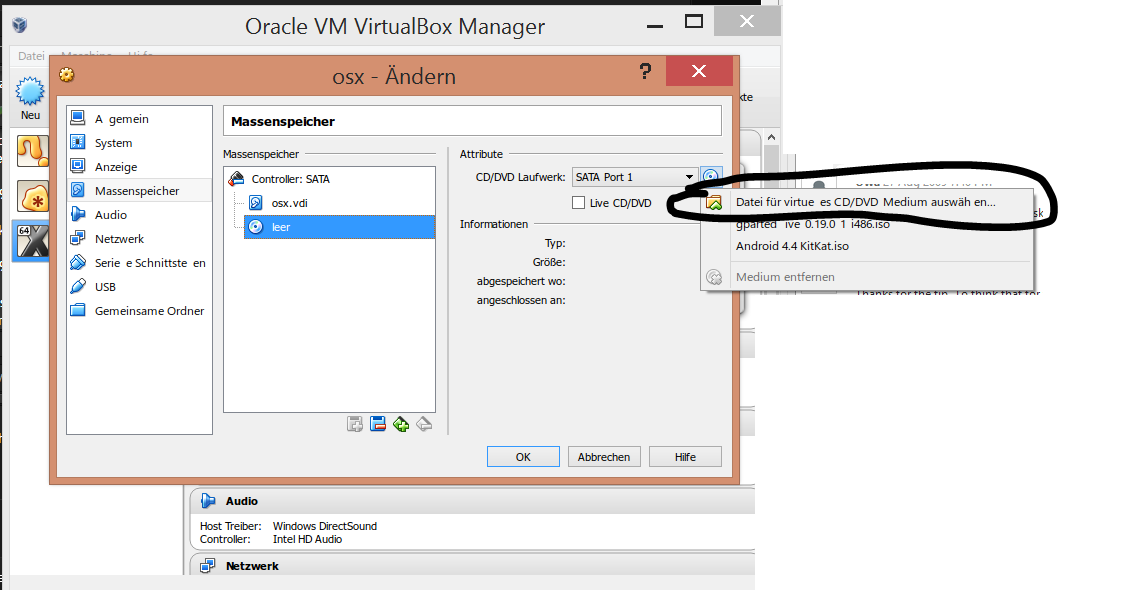This screenshot has width=1134, height=590.
Task: Minimize the VirtualBox Manager window
Action: pyautogui.click(x=655, y=25)
